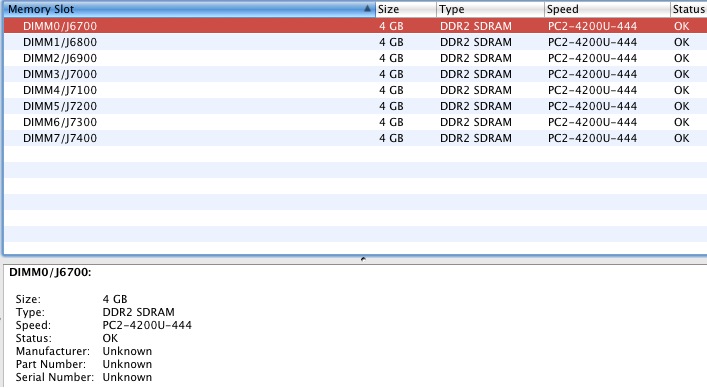Sort by the Type column header
The height and width of the screenshot is (388, 707).
[x=491, y=9]
